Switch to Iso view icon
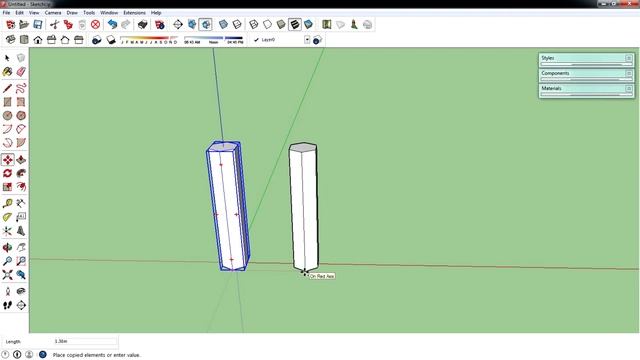 click(10, 40)
